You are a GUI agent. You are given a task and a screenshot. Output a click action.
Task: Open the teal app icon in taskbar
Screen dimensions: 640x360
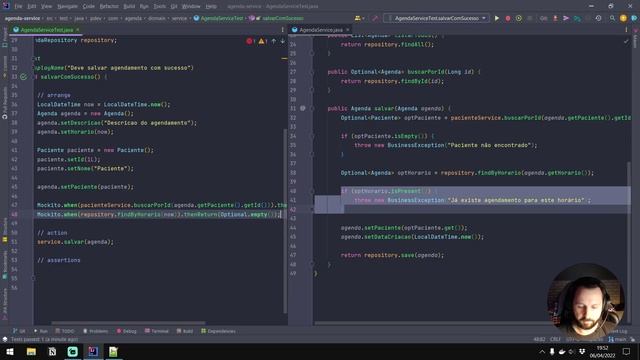click(x=73, y=351)
